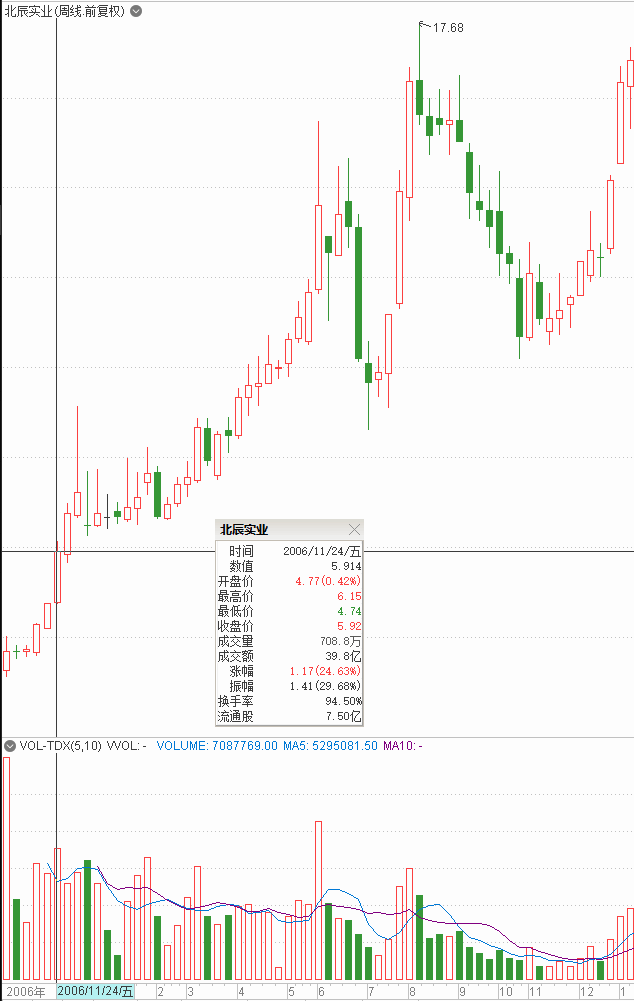Viewport: 634px width, 1001px height.
Task: Click month 6 on the time axis
Action: pos(321,991)
